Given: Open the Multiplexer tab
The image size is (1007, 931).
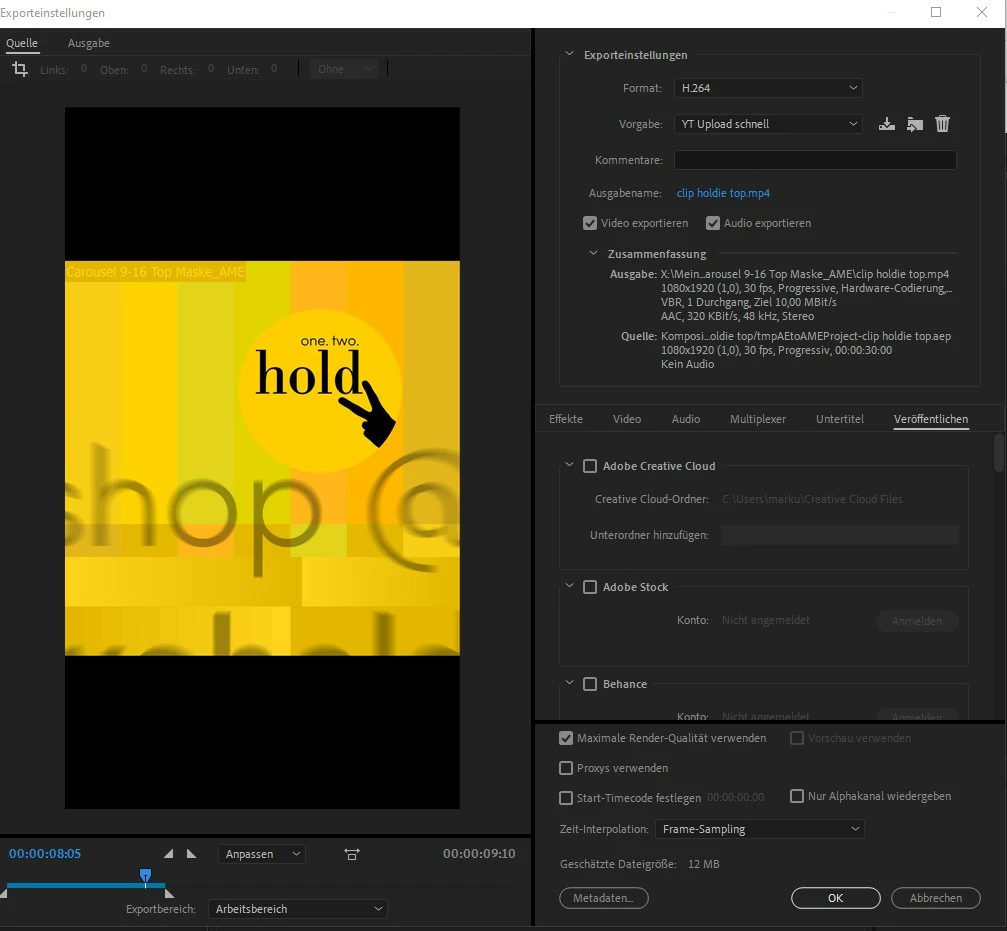Looking at the screenshot, I should click(x=758, y=419).
